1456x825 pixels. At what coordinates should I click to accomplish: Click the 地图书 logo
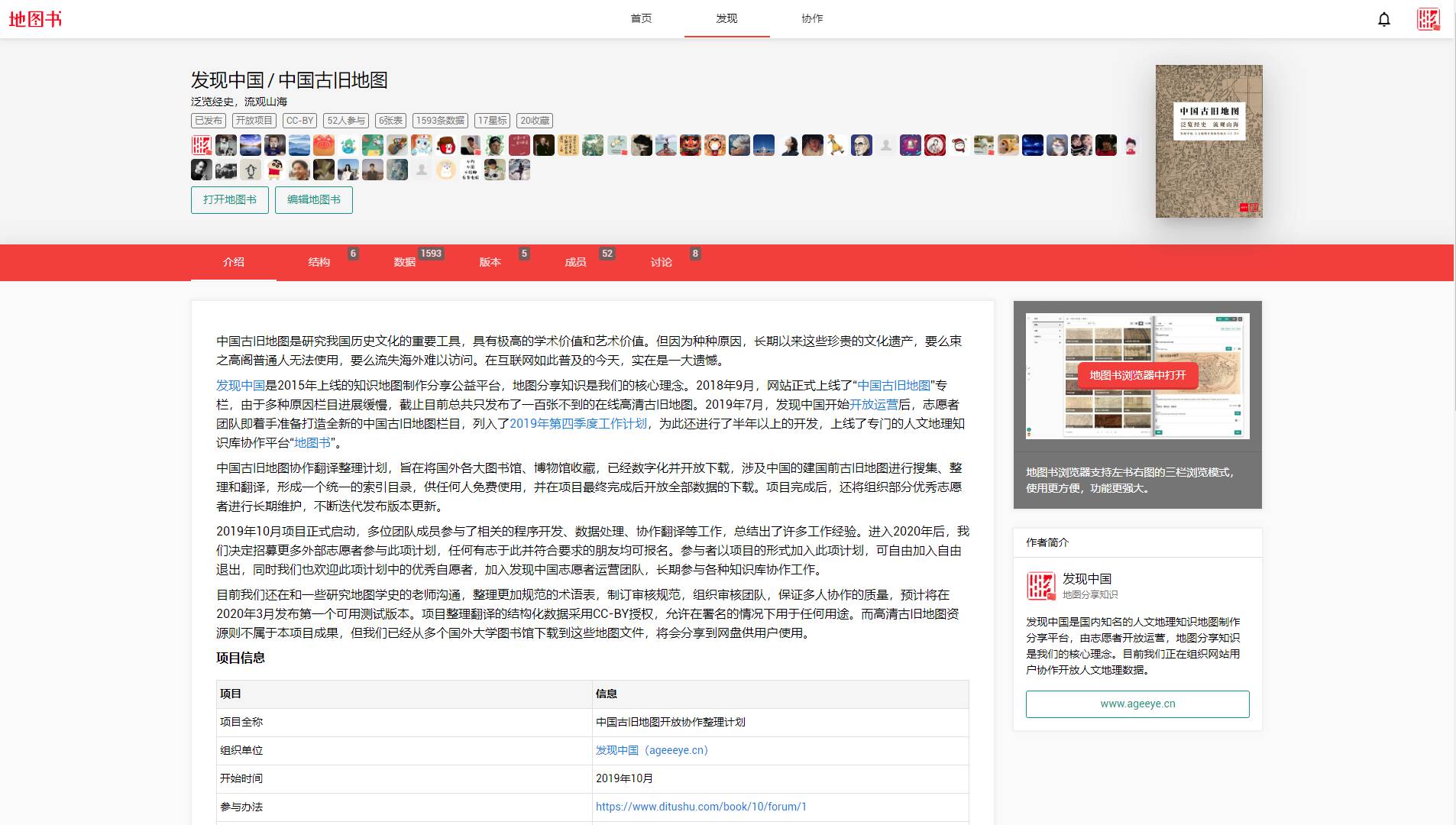tap(35, 19)
